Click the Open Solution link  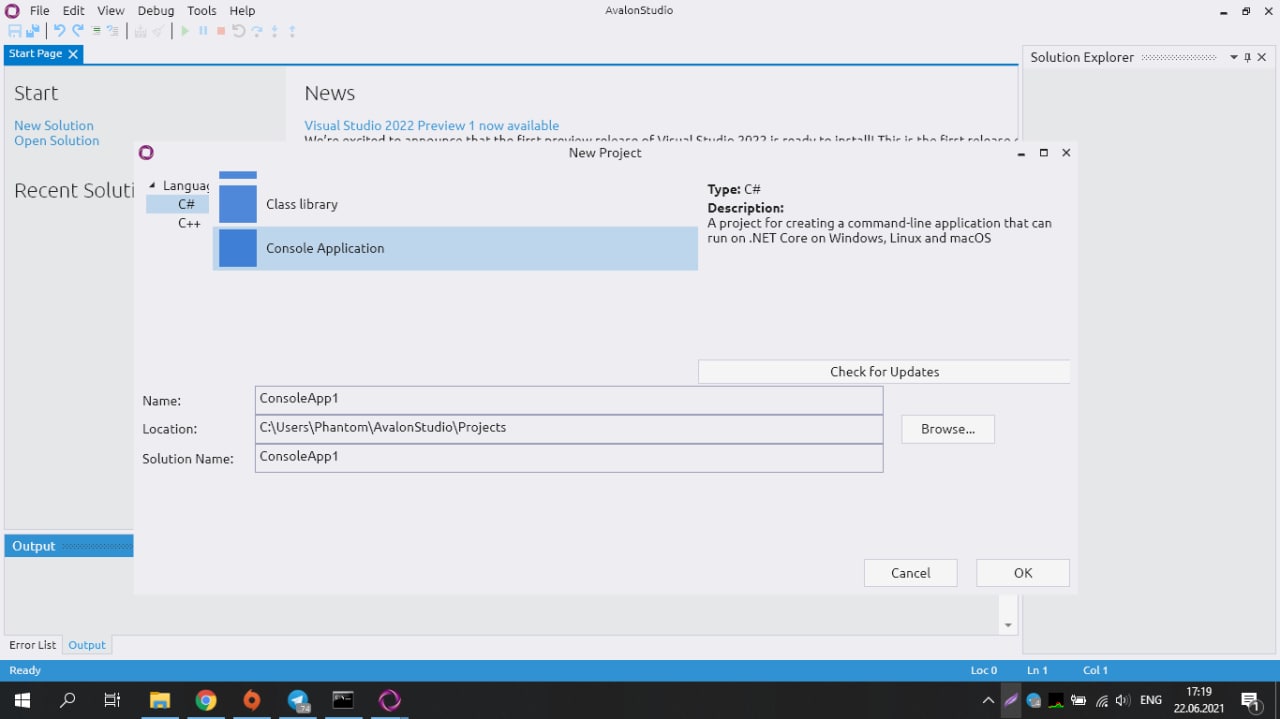pyautogui.click(x=57, y=141)
